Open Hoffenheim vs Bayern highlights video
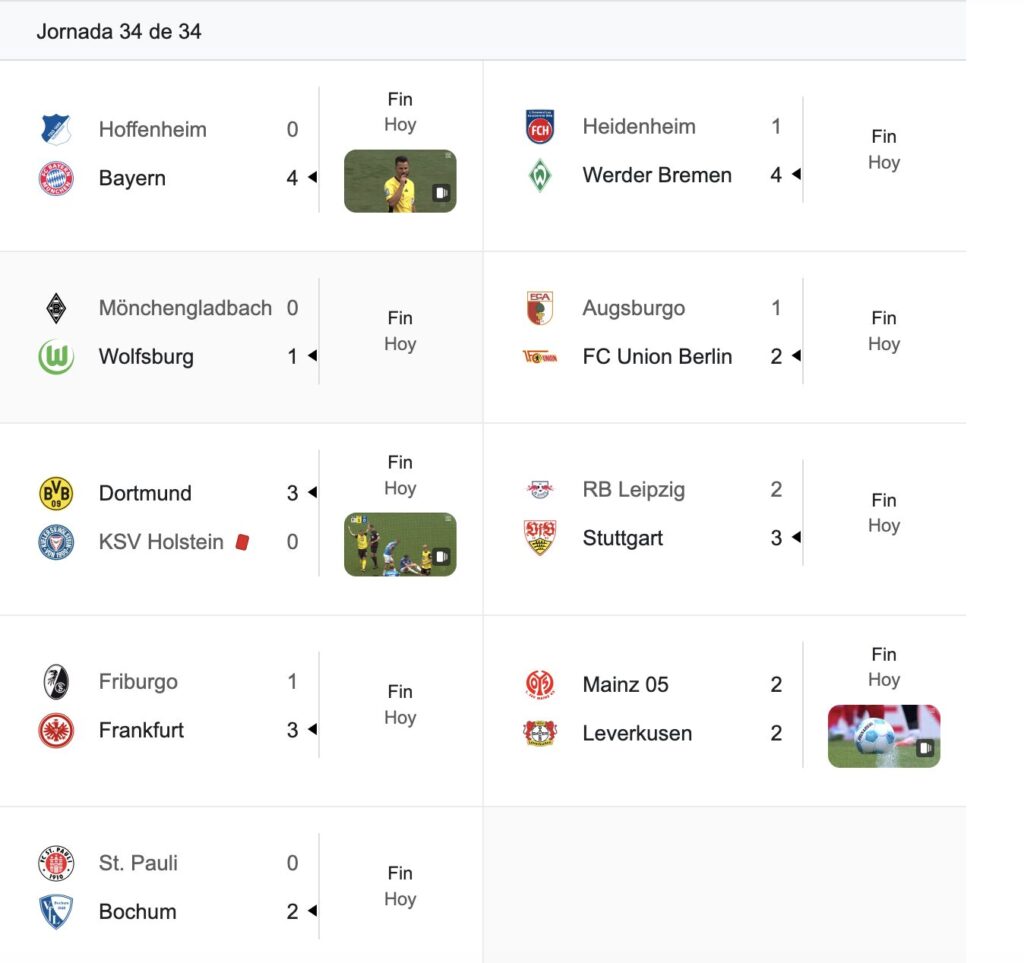The width and height of the screenshot is (1024, 963). point(400,181)
